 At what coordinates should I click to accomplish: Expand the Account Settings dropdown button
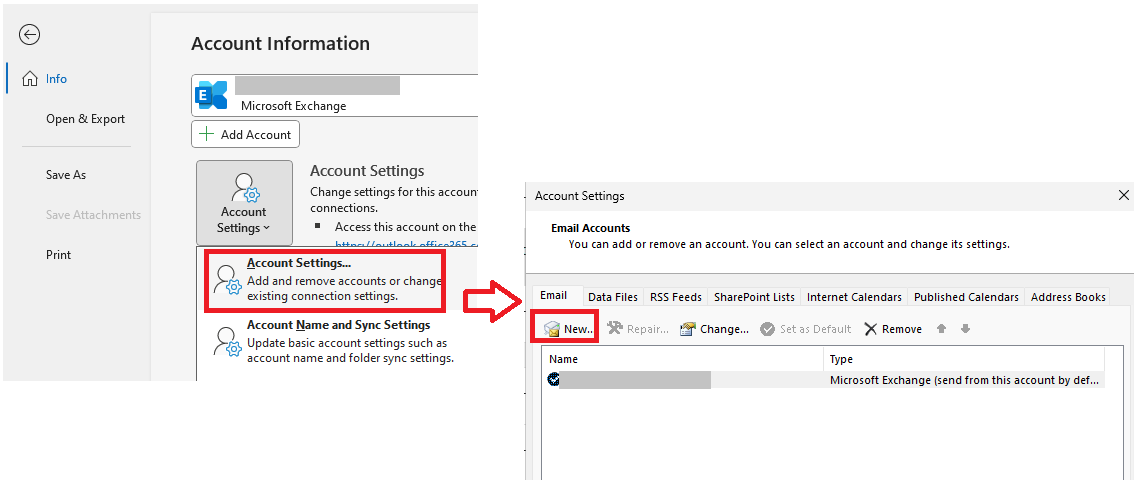point(244,202)
